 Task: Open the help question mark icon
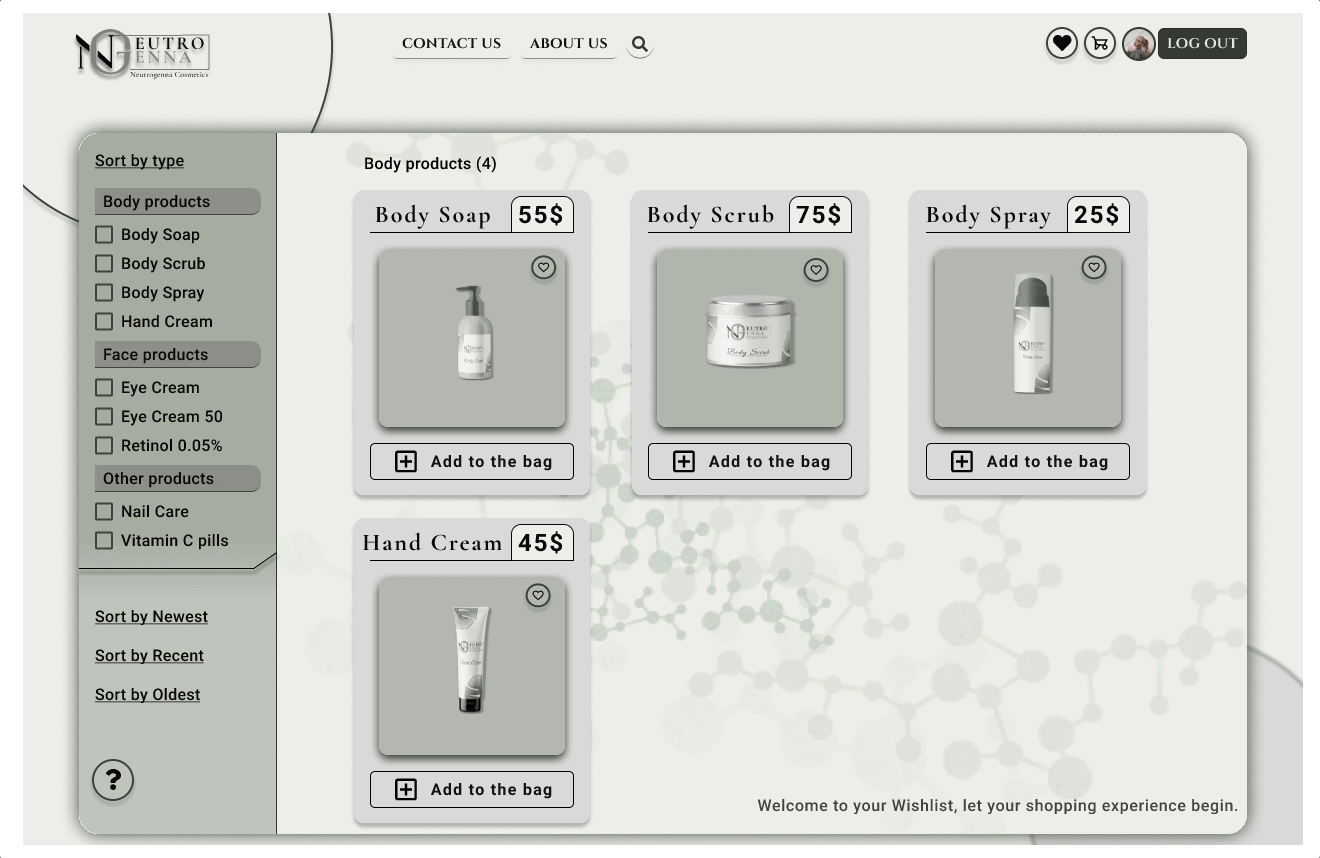(x=113, y=780)
